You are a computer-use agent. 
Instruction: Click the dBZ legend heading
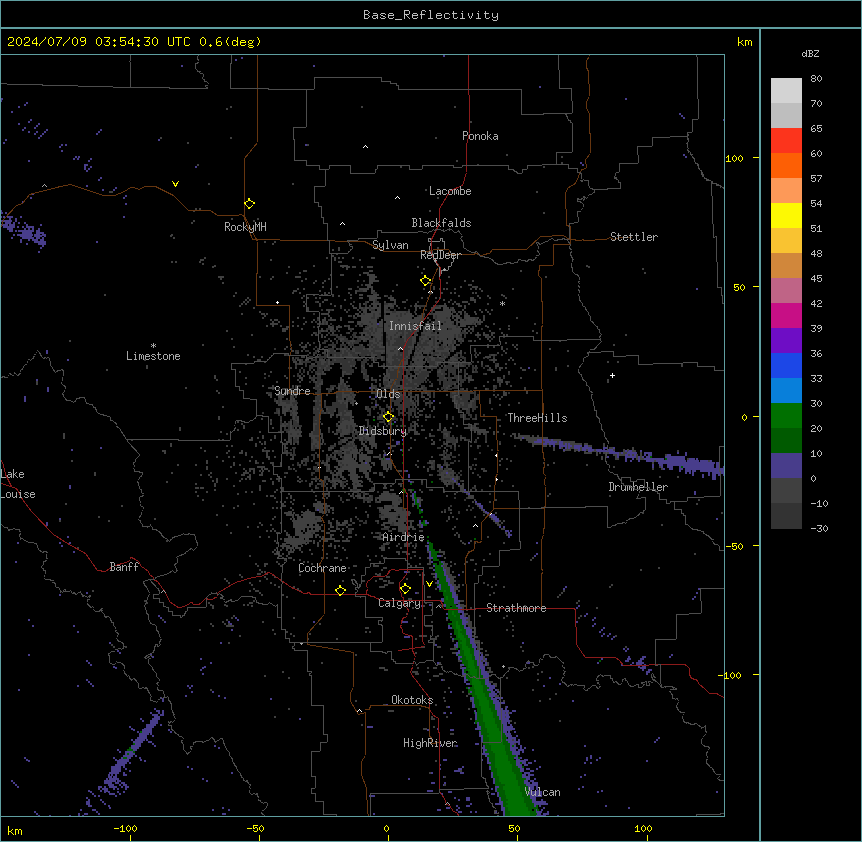pos(810,53)
